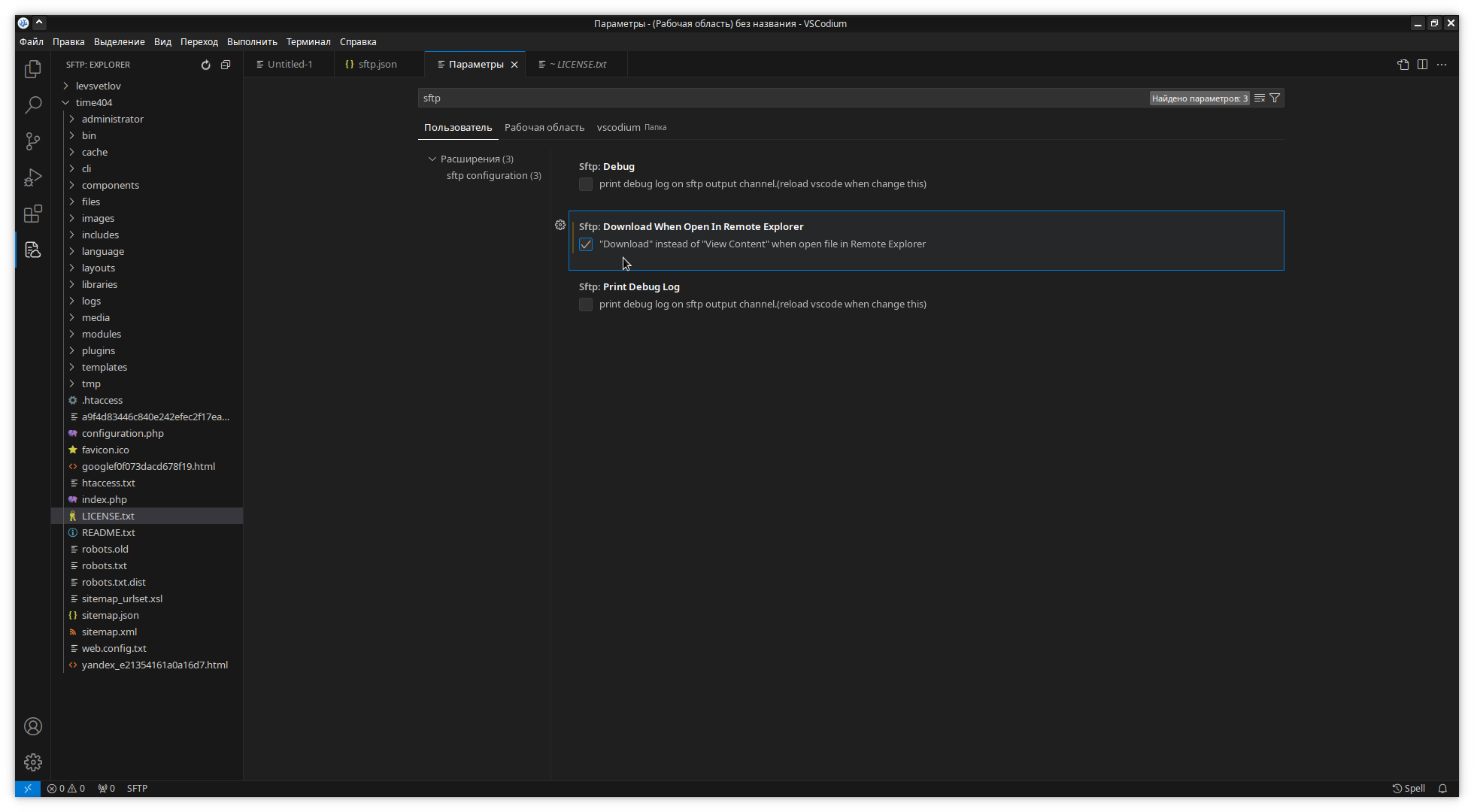Click the filter icon next to parameter count
This screenshot has height=812, width=1474.
pos(1275,98)
